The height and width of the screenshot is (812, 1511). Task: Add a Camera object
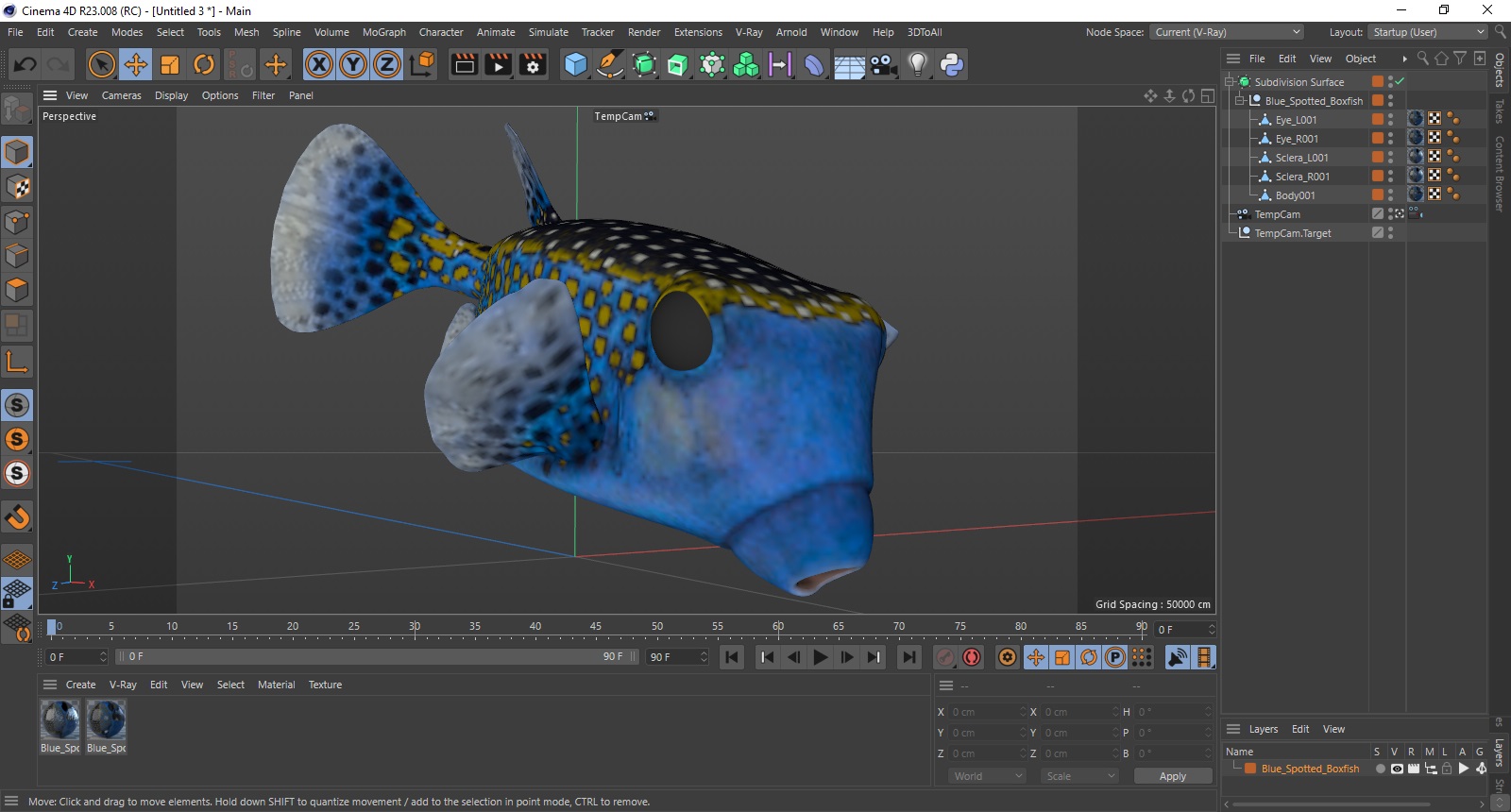[883, 64]
